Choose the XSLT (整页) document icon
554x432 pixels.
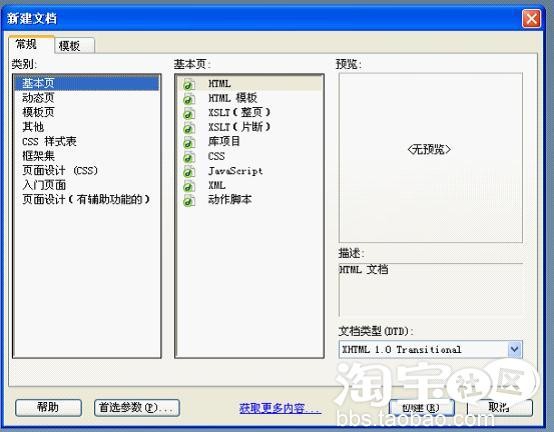[x=189, y=114]
